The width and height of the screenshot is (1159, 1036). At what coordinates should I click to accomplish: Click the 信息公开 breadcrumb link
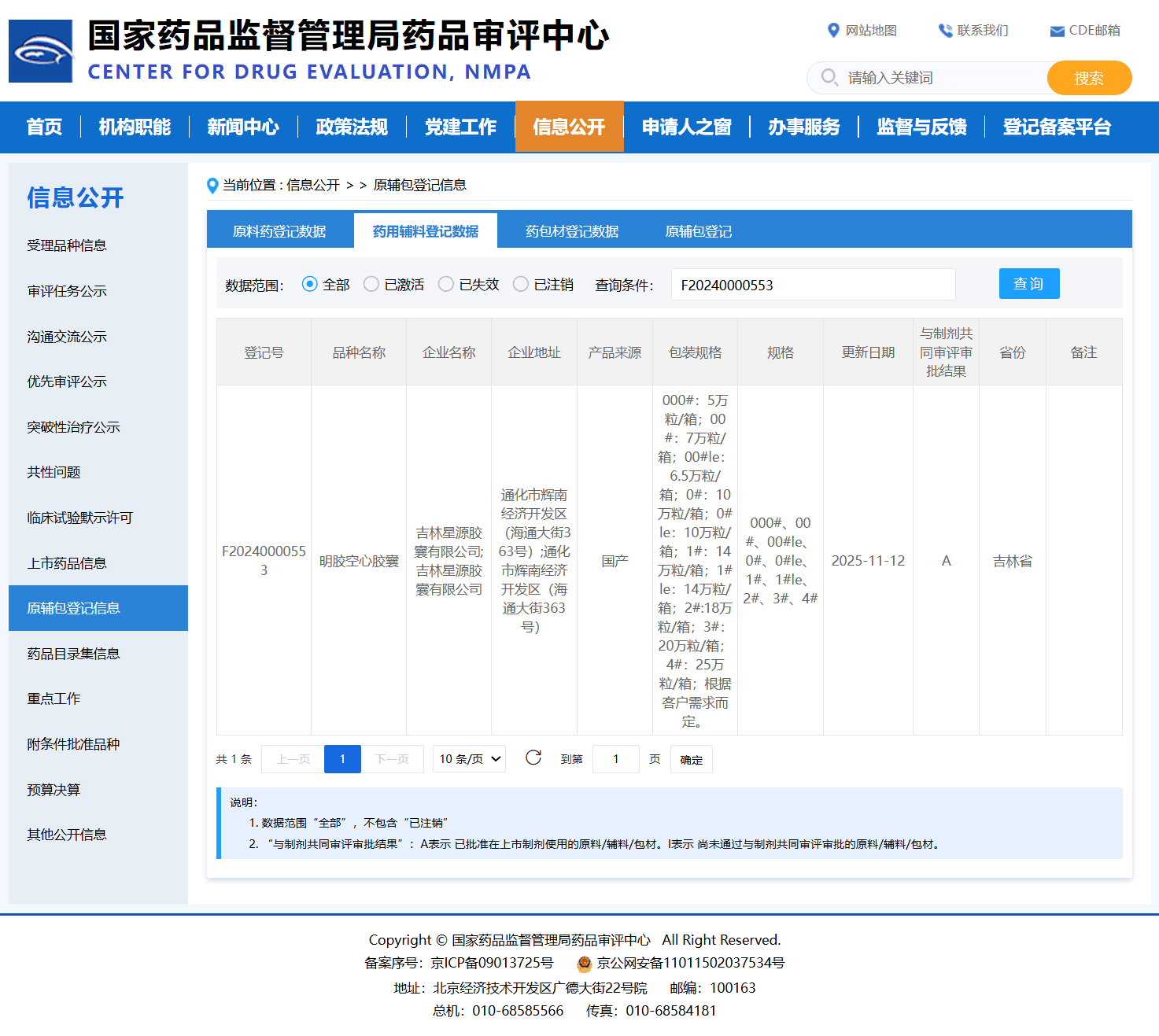313,186
